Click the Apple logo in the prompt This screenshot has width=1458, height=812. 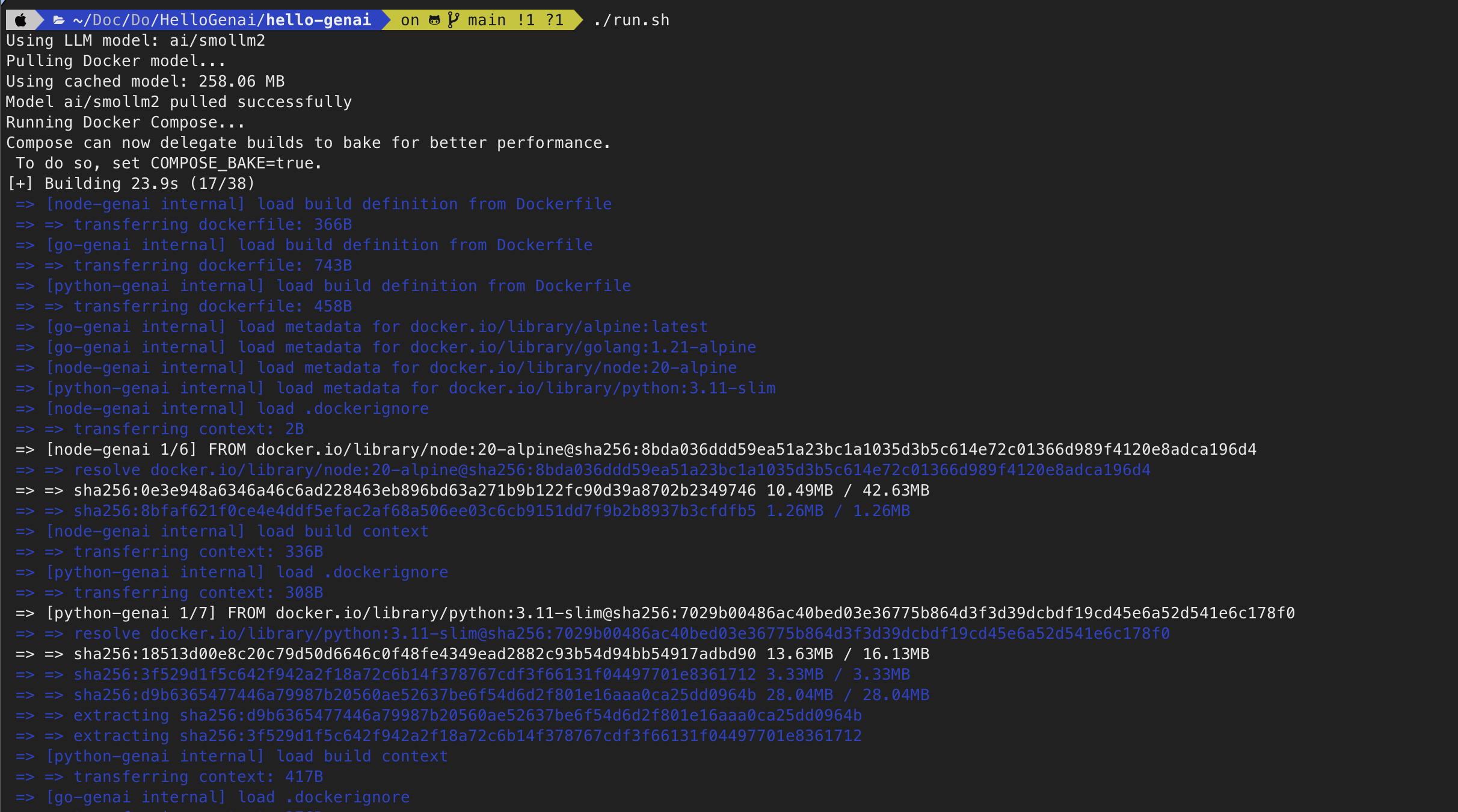coord(20,20)
